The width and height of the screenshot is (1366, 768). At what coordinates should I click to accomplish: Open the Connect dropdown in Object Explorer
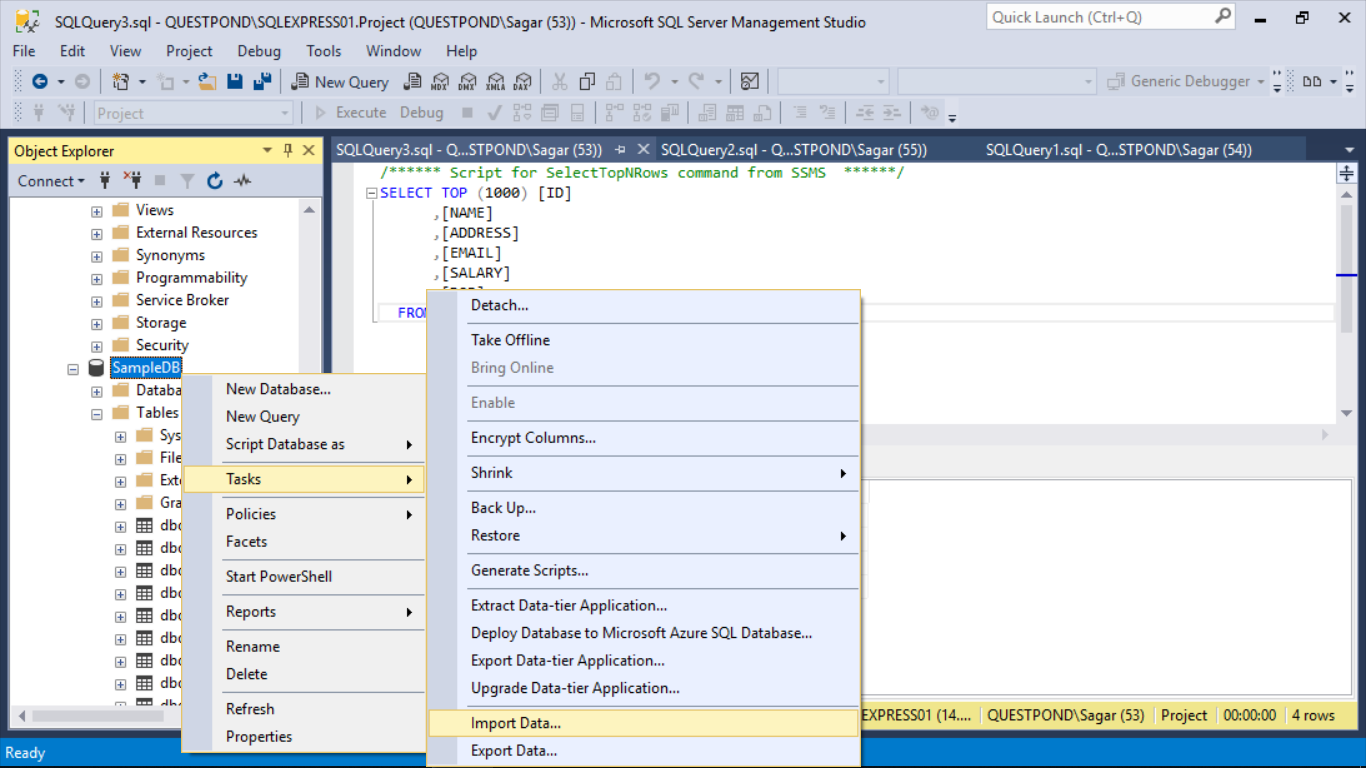(81, 181)
